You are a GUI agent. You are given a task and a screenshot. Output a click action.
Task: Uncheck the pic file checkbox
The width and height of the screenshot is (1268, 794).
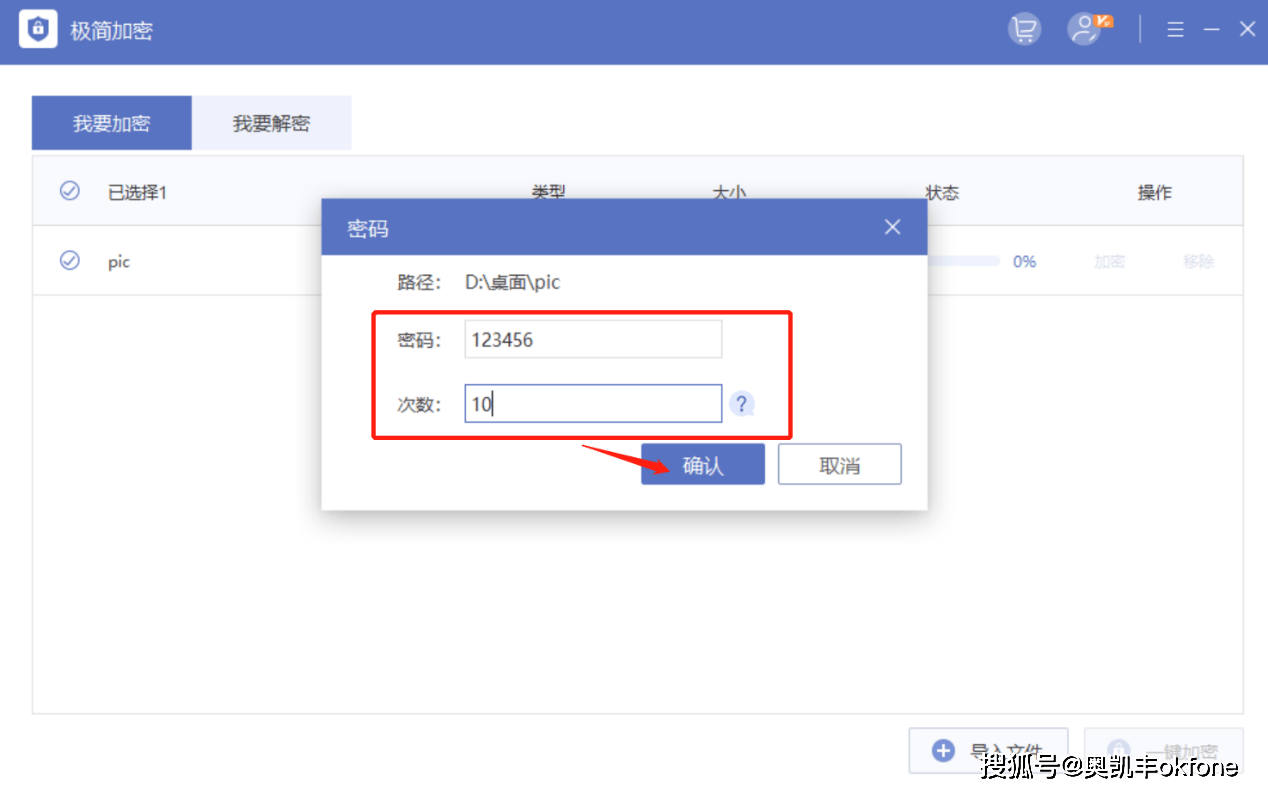70,261
